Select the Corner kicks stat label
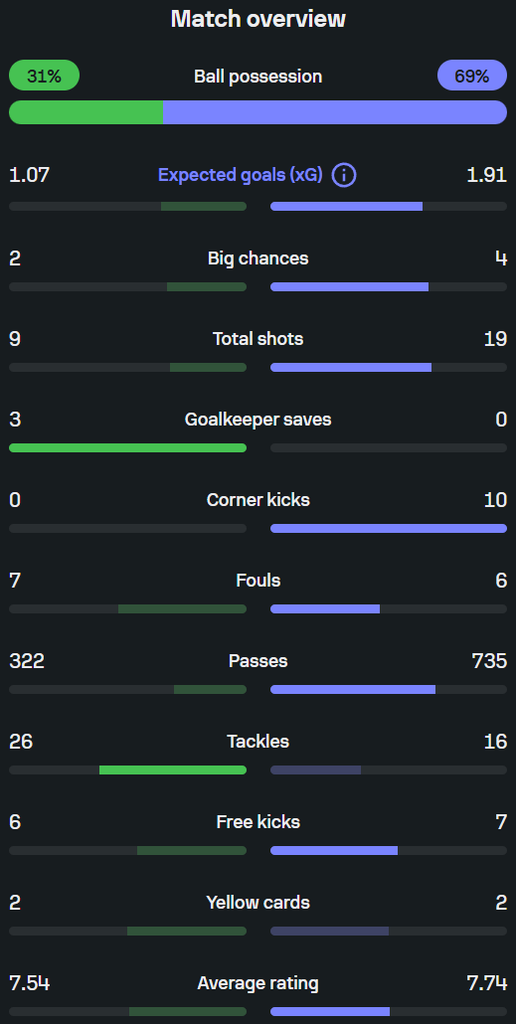This screenshot has height=1024, width=516. pyautogui.click(x=258, y=500)
